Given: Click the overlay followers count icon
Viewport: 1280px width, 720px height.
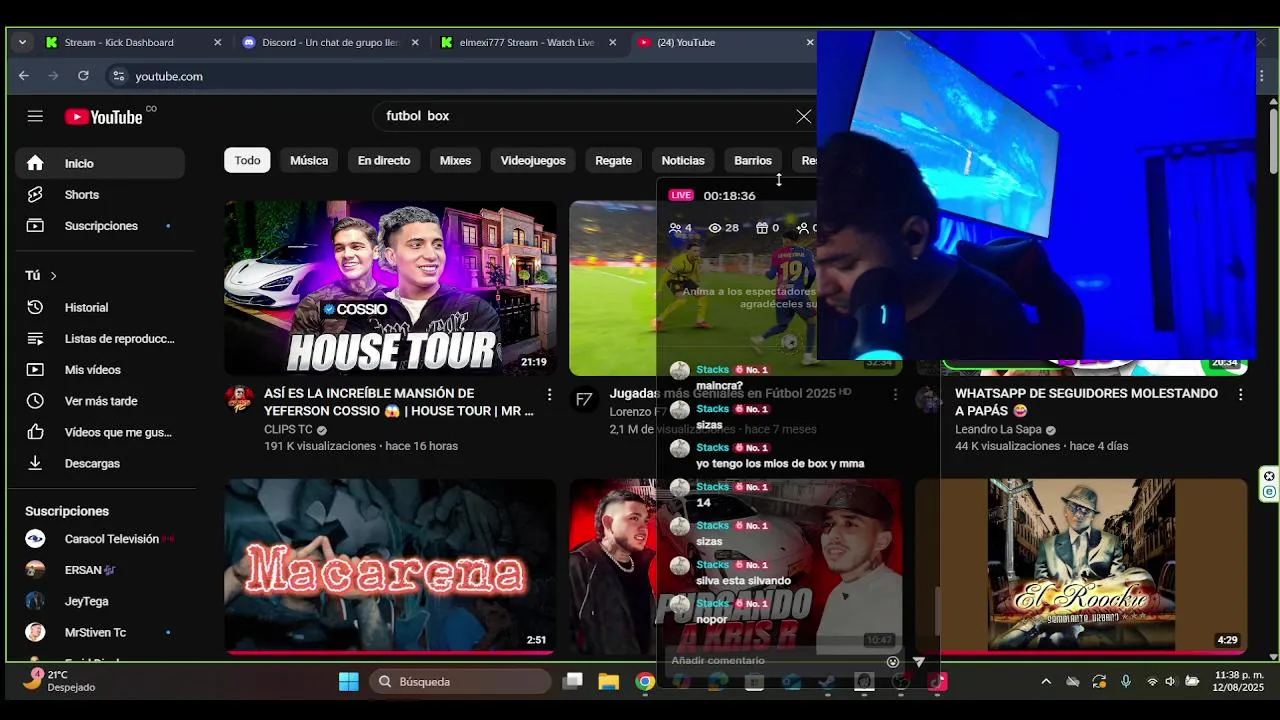Looking at the screenshot, I should tap(802, 228).
